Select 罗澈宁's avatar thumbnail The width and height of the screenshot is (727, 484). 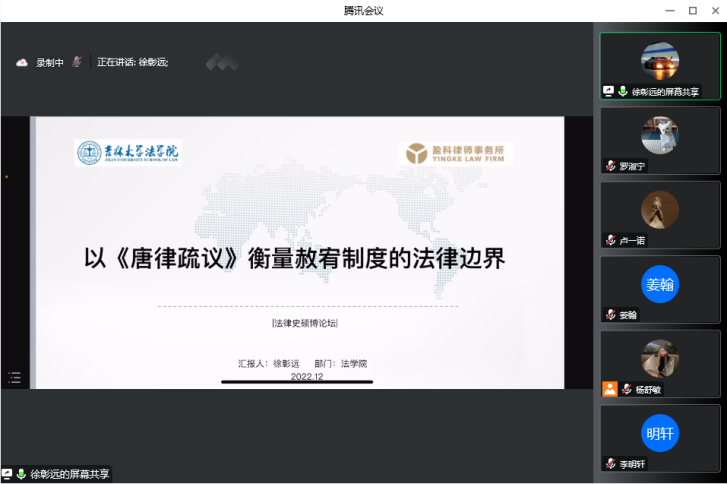click(659, 135)
